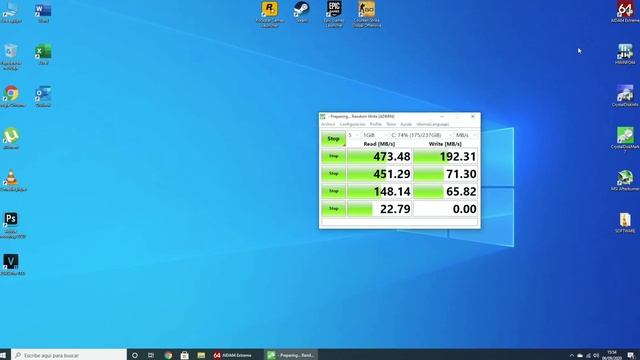Stop the test in the 148.14 row

[333, 191]
